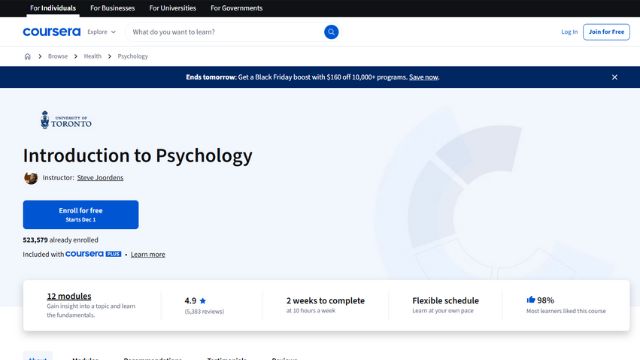The width and height of the screenshot is (640, 360).
Task: Click the Flexible schedule text
Action: coord(445,300)
